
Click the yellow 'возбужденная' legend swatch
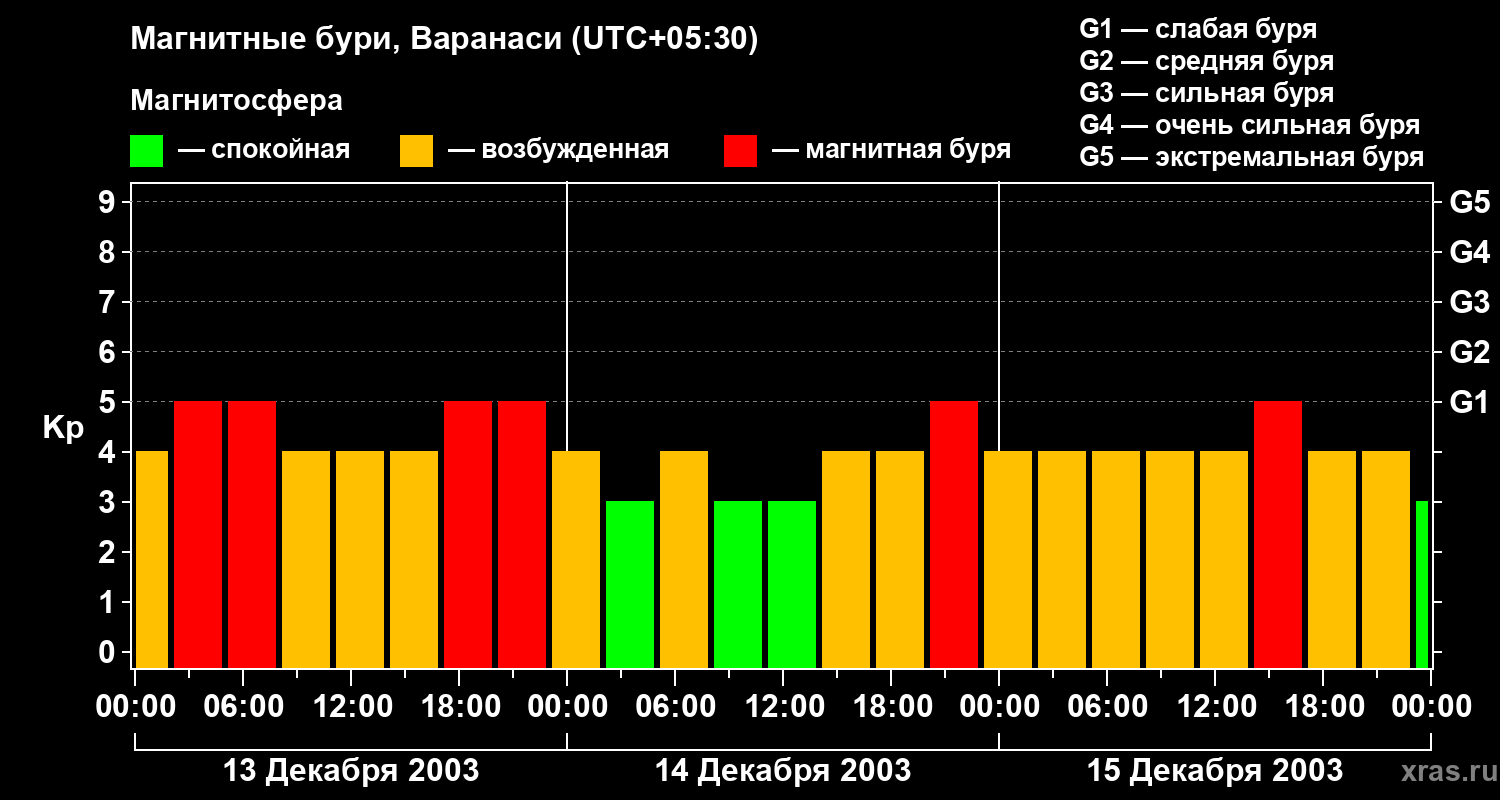pyautogui.click(x=416, y=151)
